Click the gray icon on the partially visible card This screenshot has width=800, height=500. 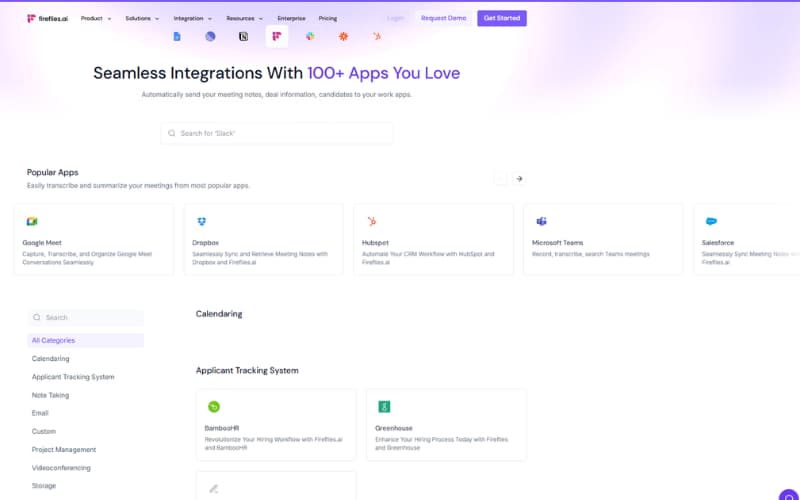point(214,489)
